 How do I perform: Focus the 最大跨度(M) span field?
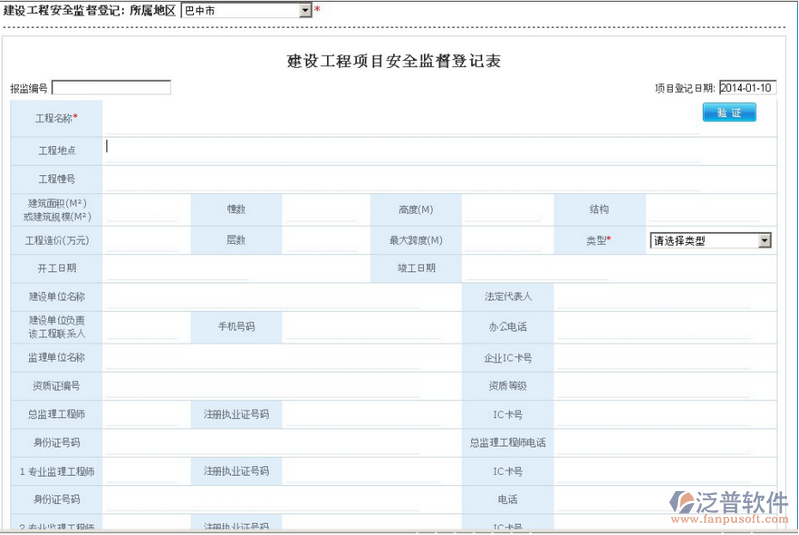tap(501, 240)
